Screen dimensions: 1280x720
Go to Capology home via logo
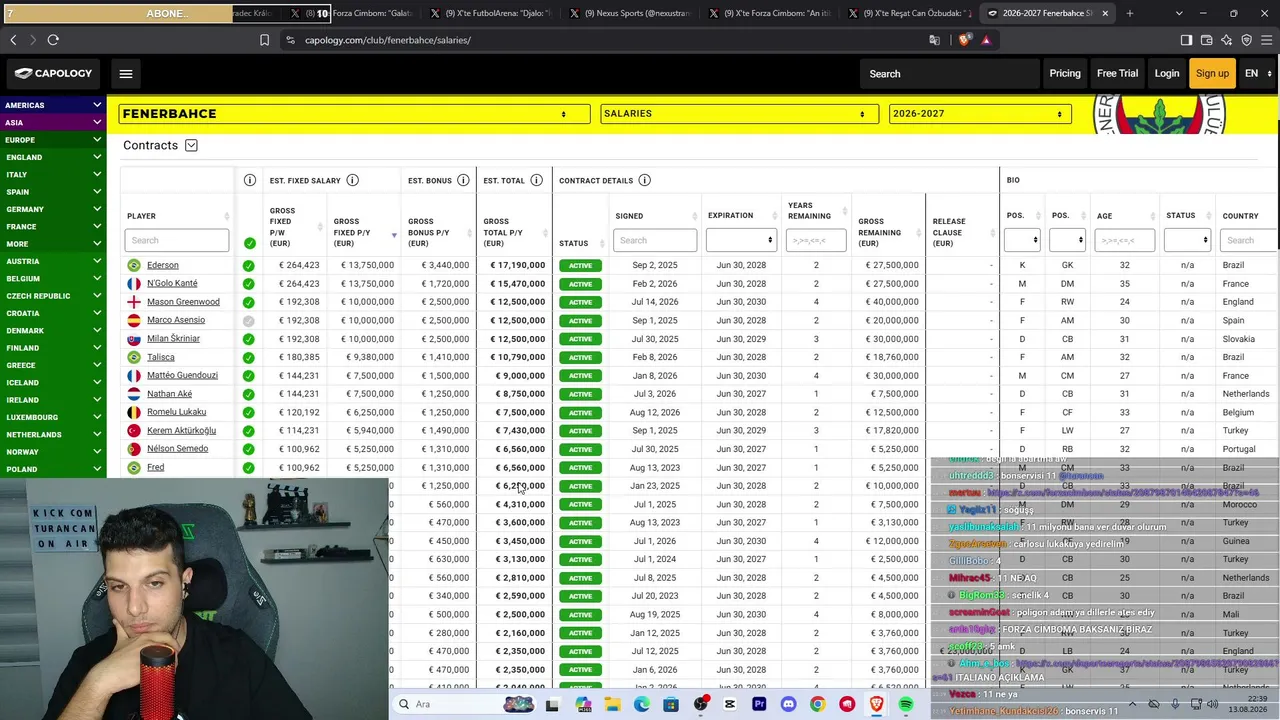[x=53, y=73]
